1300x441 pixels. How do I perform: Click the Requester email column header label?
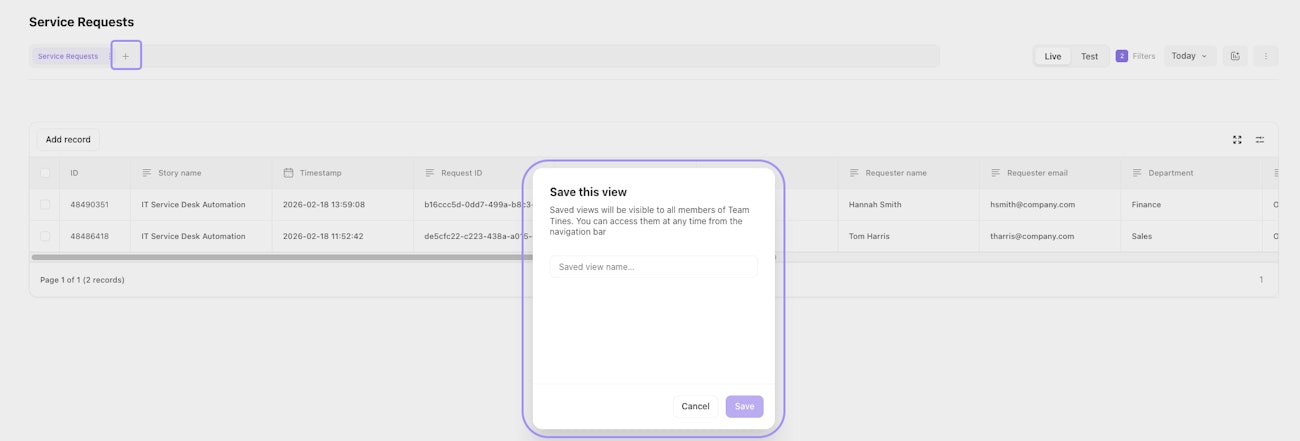[x=1037, y=173]
